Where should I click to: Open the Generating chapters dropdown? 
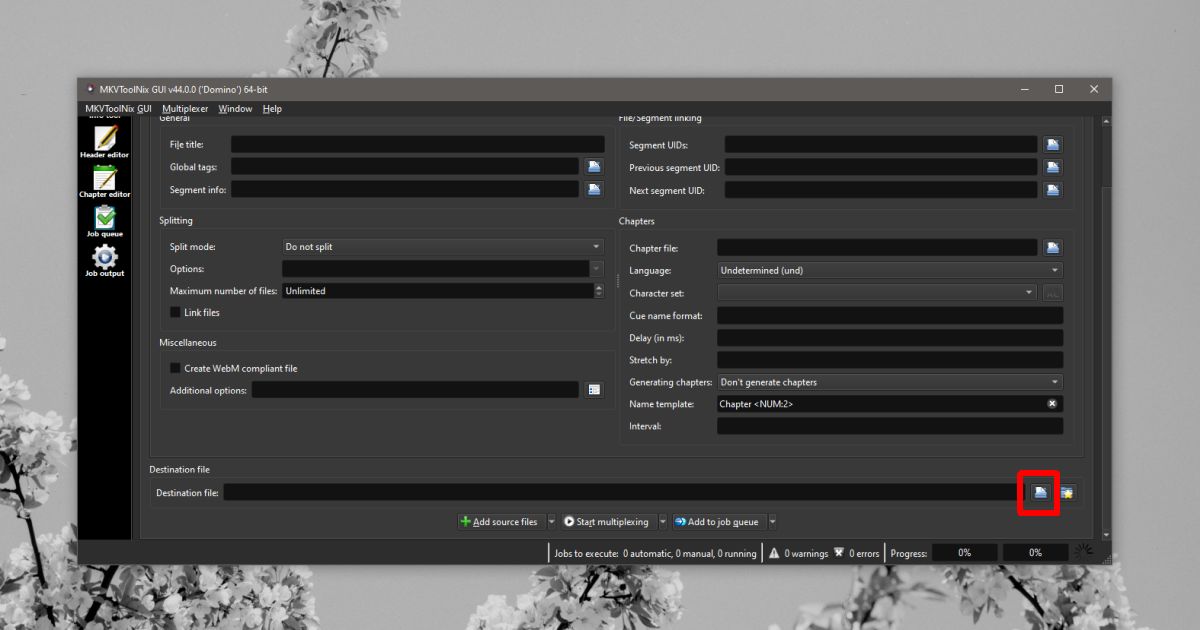(887, 381)
